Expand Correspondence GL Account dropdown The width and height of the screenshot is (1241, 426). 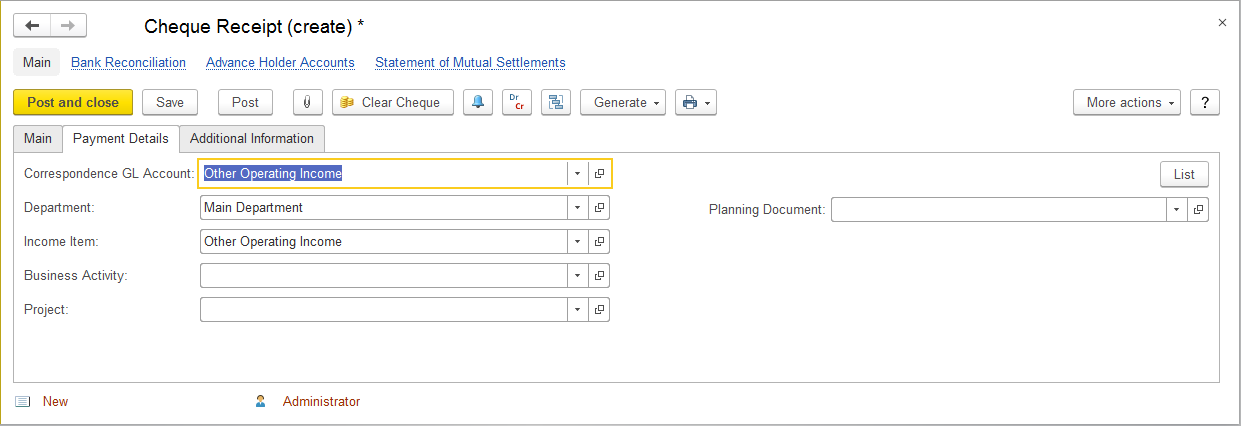[x=577, y=174]
